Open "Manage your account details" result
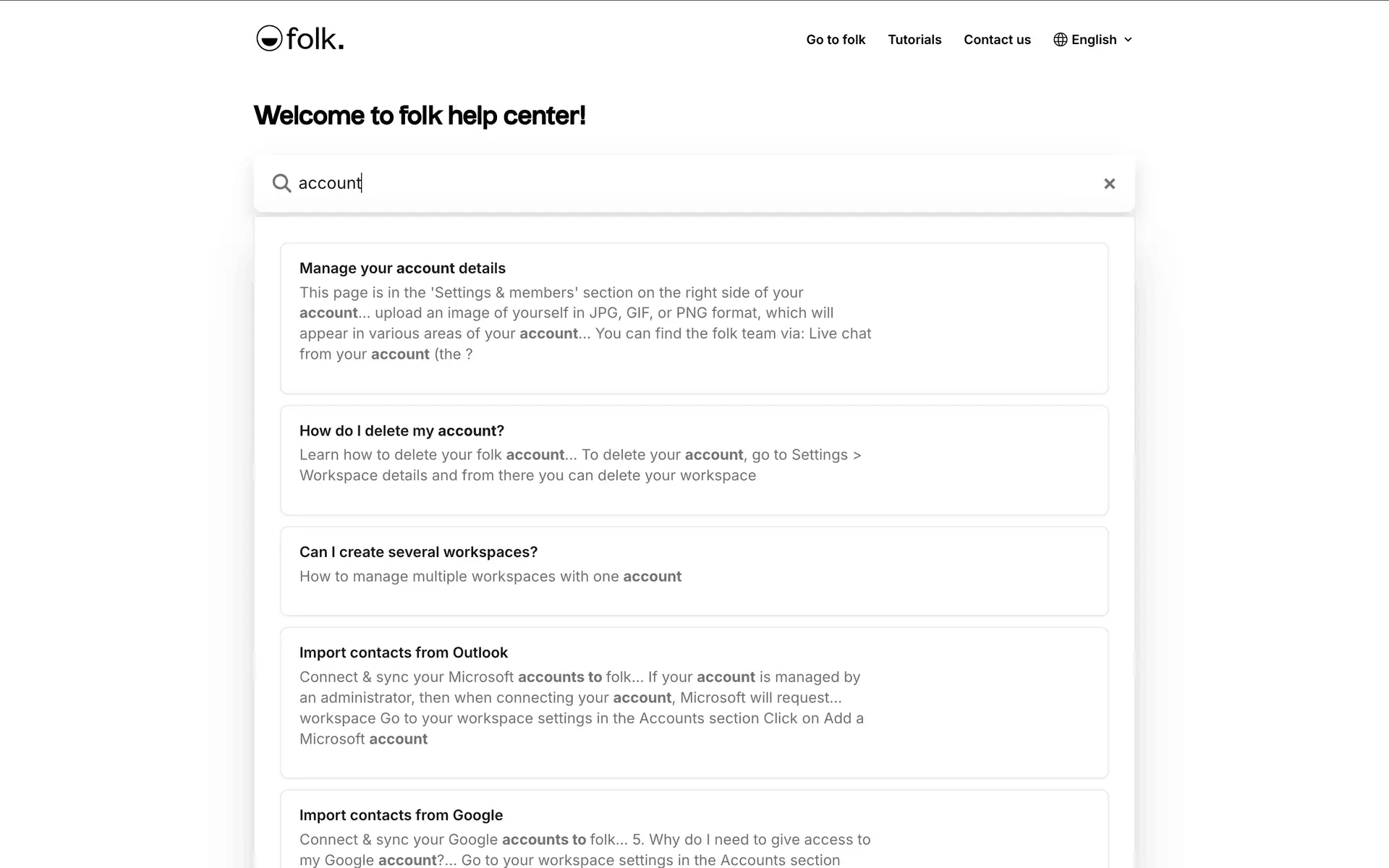 click(x=402, y=268)
